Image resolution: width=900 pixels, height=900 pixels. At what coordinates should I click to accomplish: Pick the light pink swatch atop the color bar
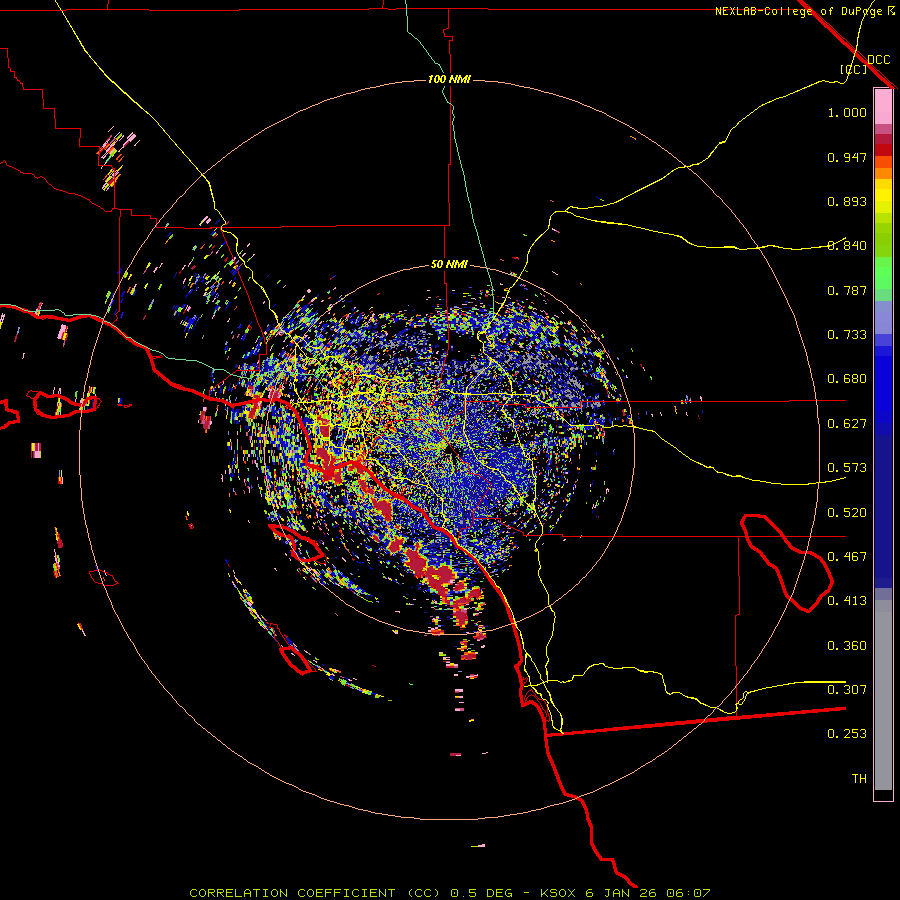pyautogui.click(x=883, y=106)
